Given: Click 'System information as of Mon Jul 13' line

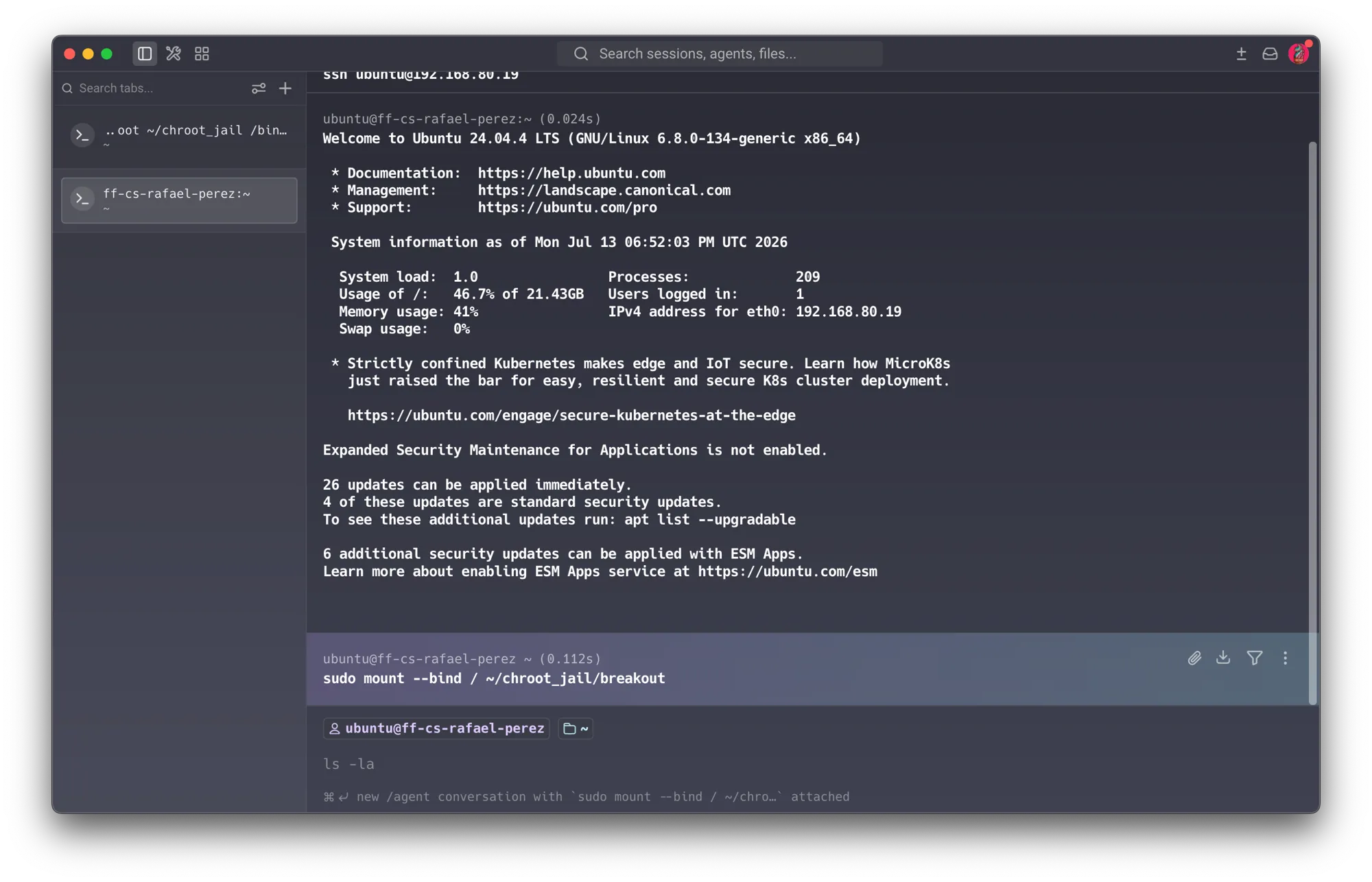Looking at the screenshot, I should pyautogui.click(x=559, y=242).
